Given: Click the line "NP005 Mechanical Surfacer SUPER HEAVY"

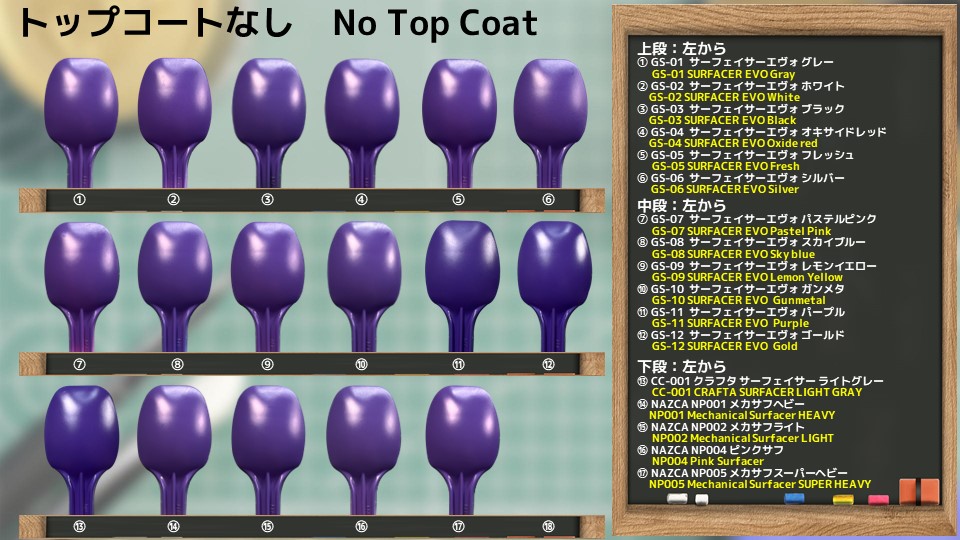Looking at the screenshot, I should (760, 484).
